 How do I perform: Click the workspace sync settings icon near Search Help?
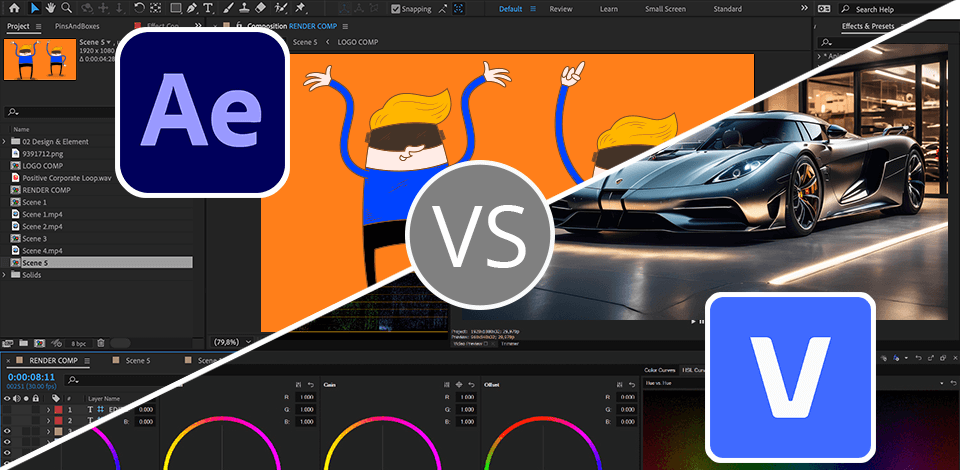[823, 9]
